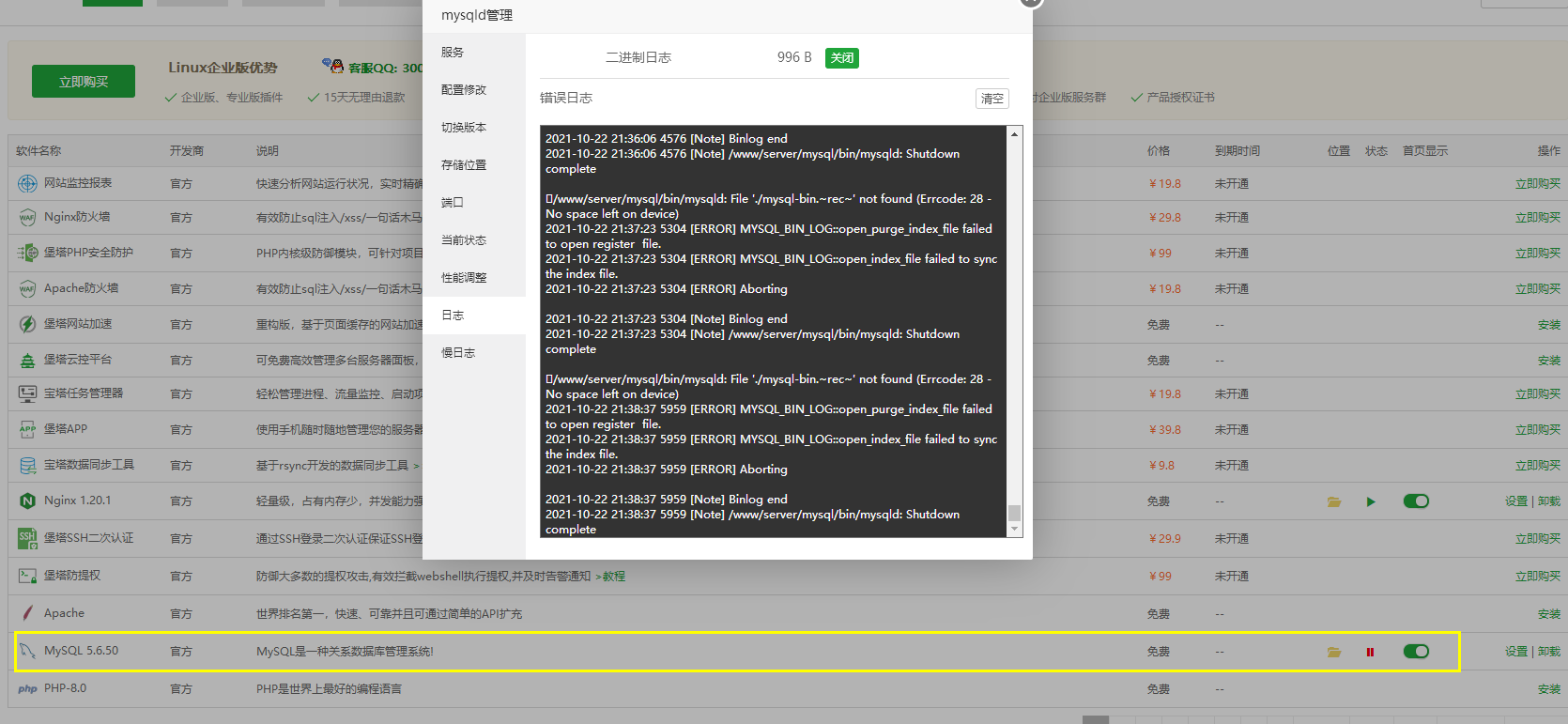Click 安装 link for 堡塔网站加速
This screenshot has width=1568, height=724.
pos(1549,325)
